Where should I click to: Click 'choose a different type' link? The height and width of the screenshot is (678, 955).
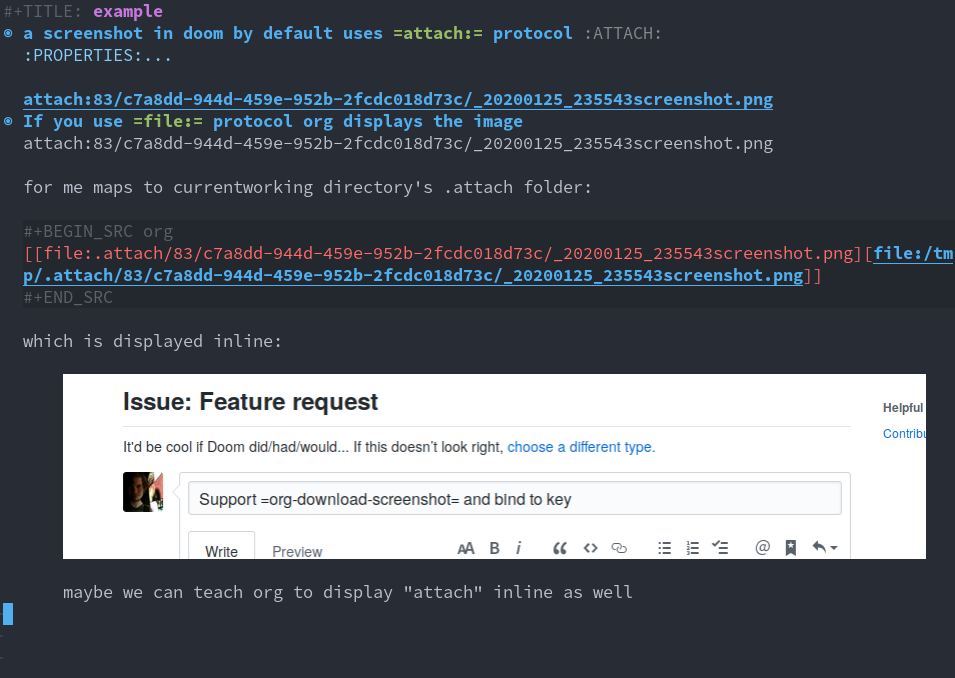(x=580, y=446)
